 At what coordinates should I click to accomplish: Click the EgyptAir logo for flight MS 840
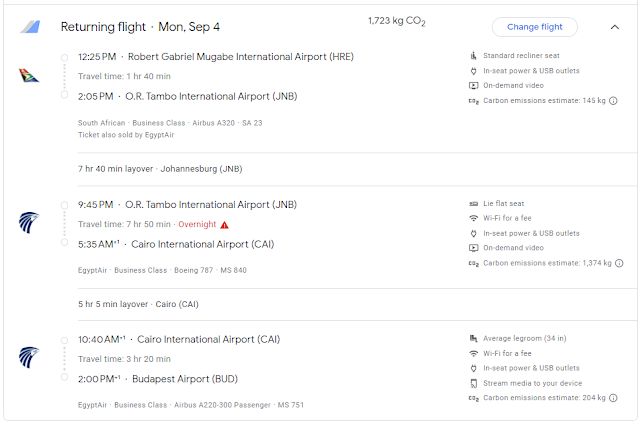click(x=30, y=222)
